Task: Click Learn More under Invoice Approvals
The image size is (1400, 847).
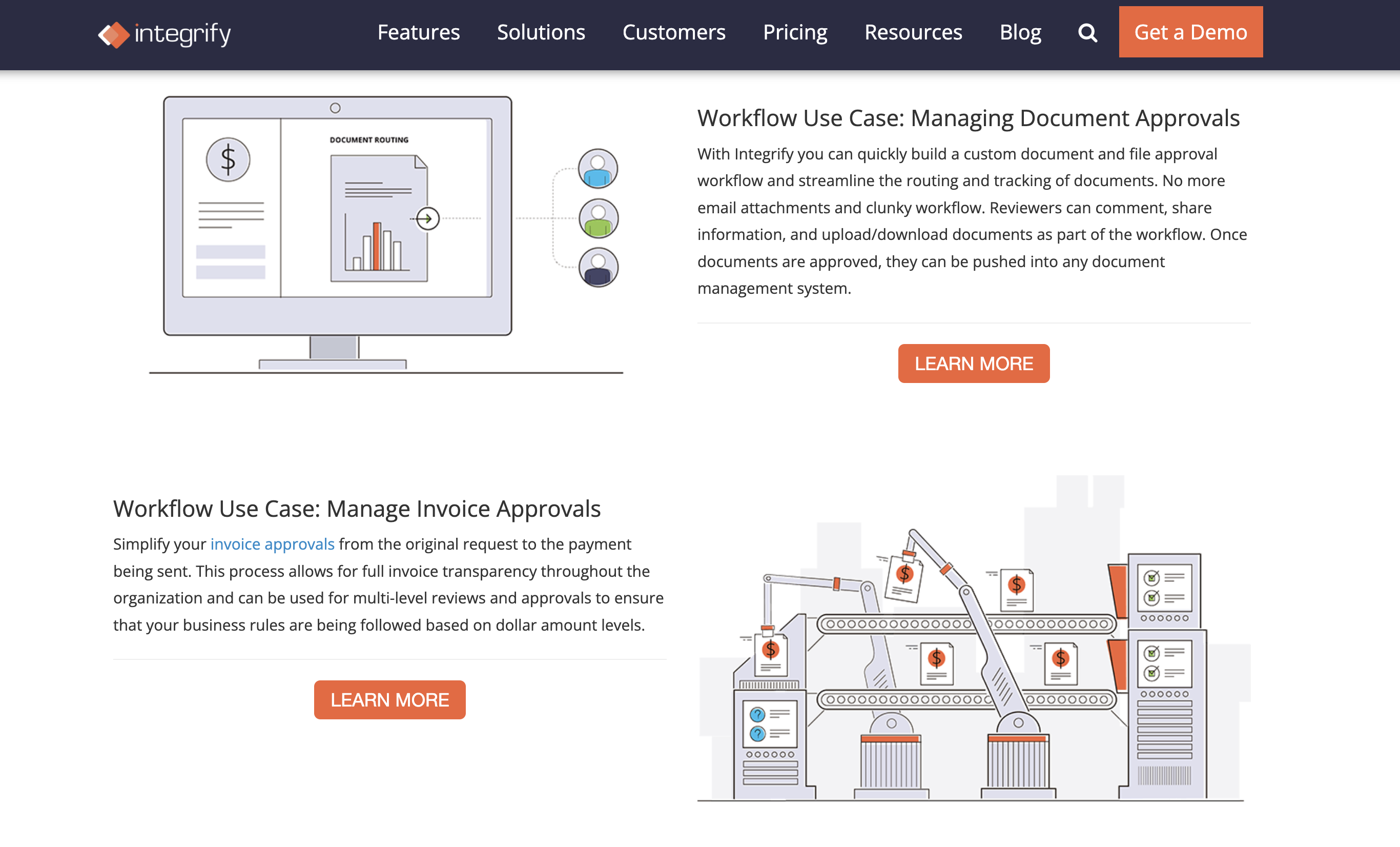Action: (389, 699)
